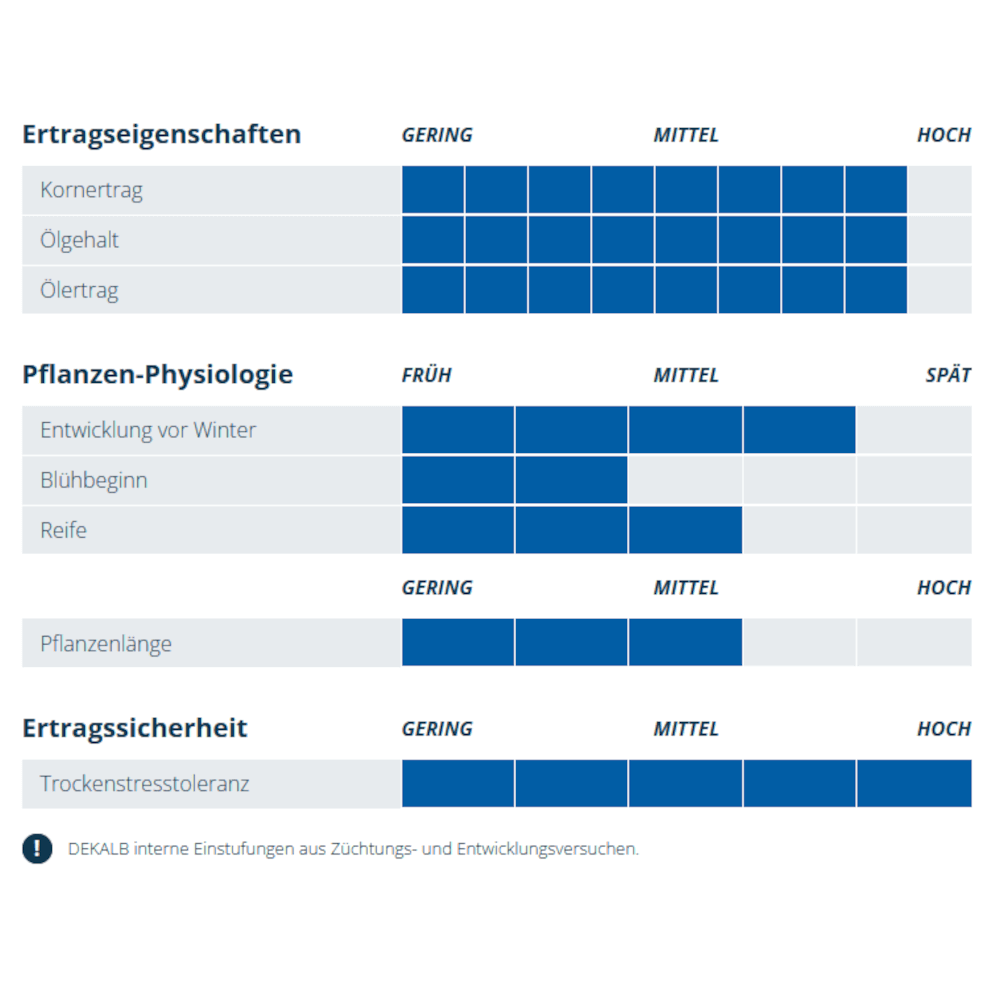The width and height of the screenshot is (1000, 1000).
Task: Click HOCH label beside Ertragseigenschaften heading
Action: click(943, 135)
